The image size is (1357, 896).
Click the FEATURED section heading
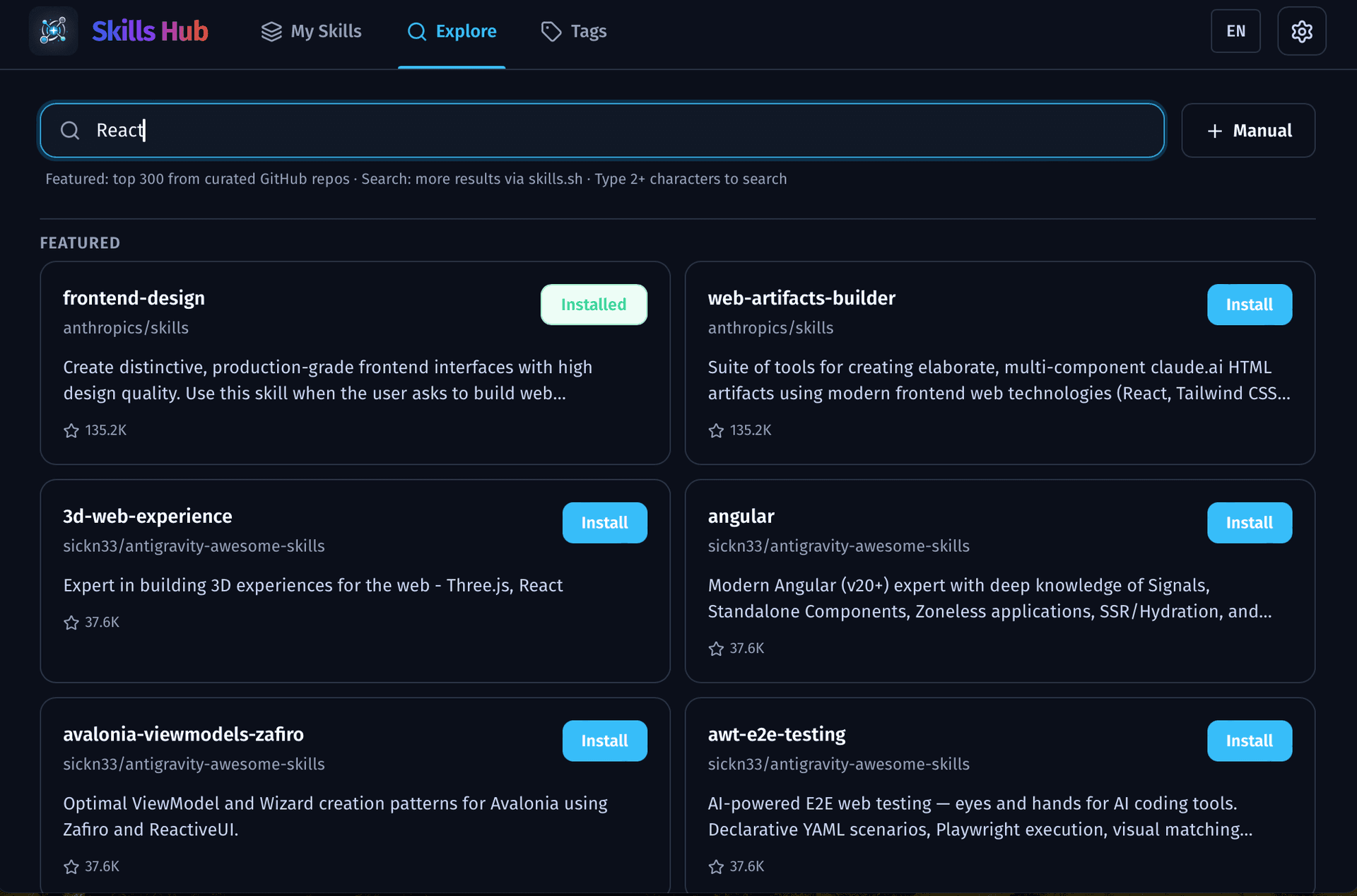80,243
